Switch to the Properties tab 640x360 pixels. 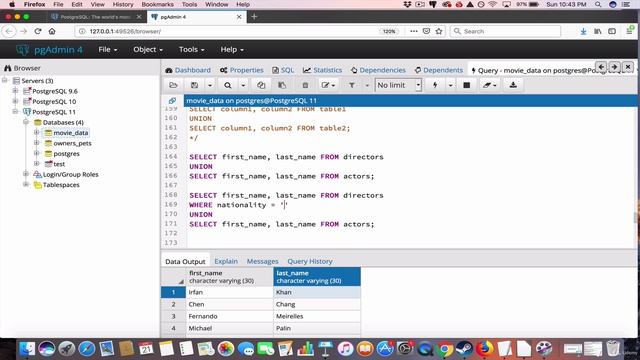pyautogui.click(x=242, y=70)
